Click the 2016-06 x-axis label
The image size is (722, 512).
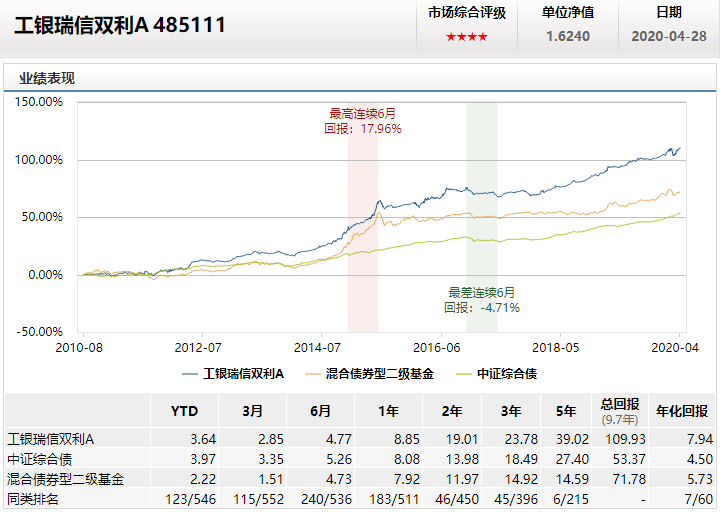coord(437,348)
